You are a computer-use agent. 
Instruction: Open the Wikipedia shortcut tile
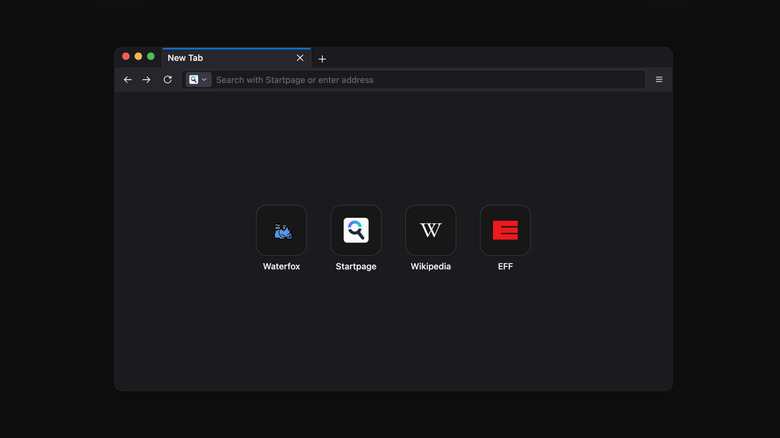tap(431, 230)
